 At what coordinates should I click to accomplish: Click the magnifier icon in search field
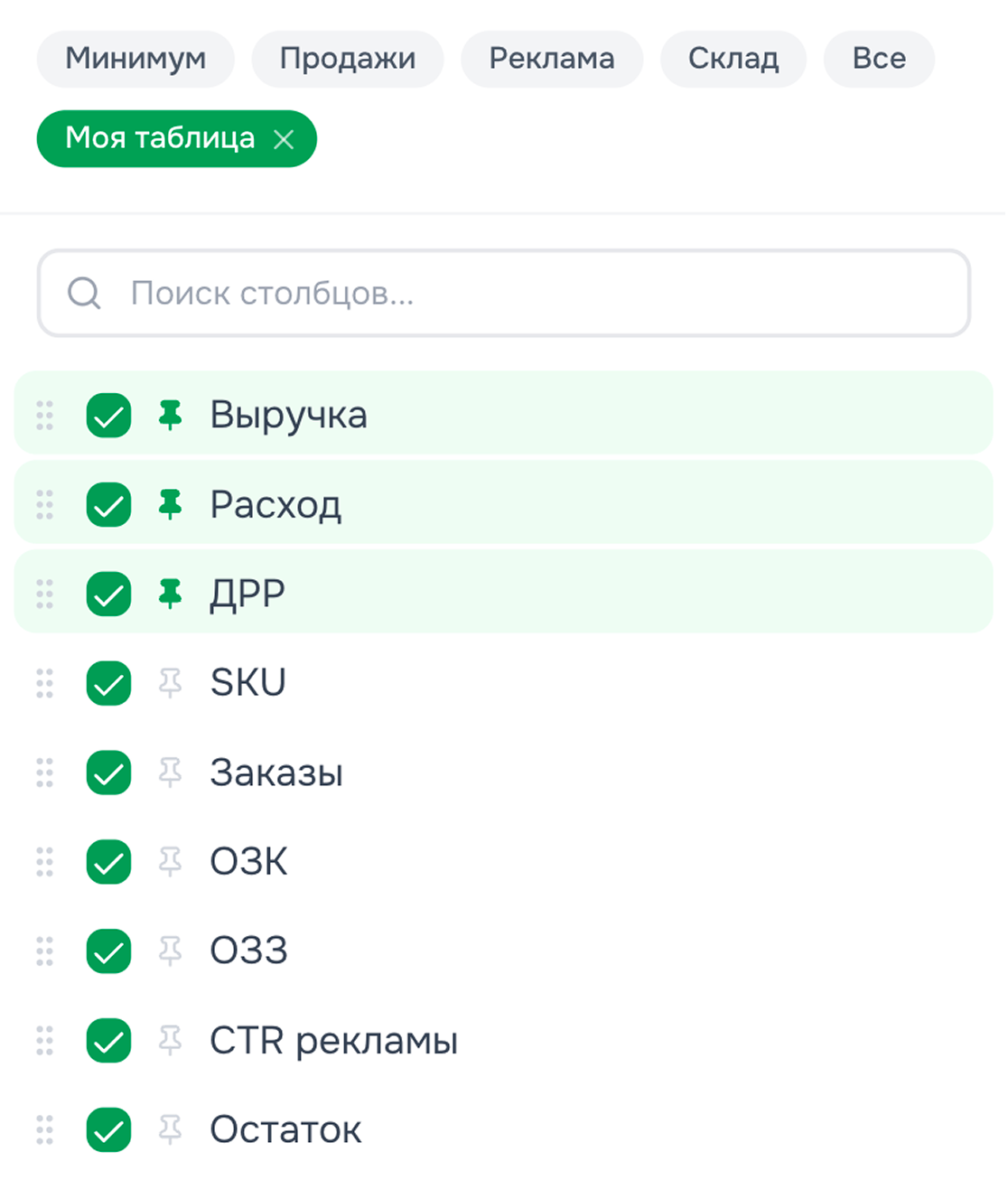point(84,293)
